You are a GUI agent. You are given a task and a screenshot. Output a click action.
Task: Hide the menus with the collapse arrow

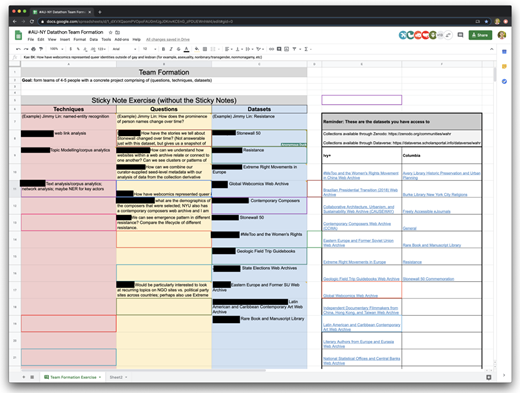491,49
